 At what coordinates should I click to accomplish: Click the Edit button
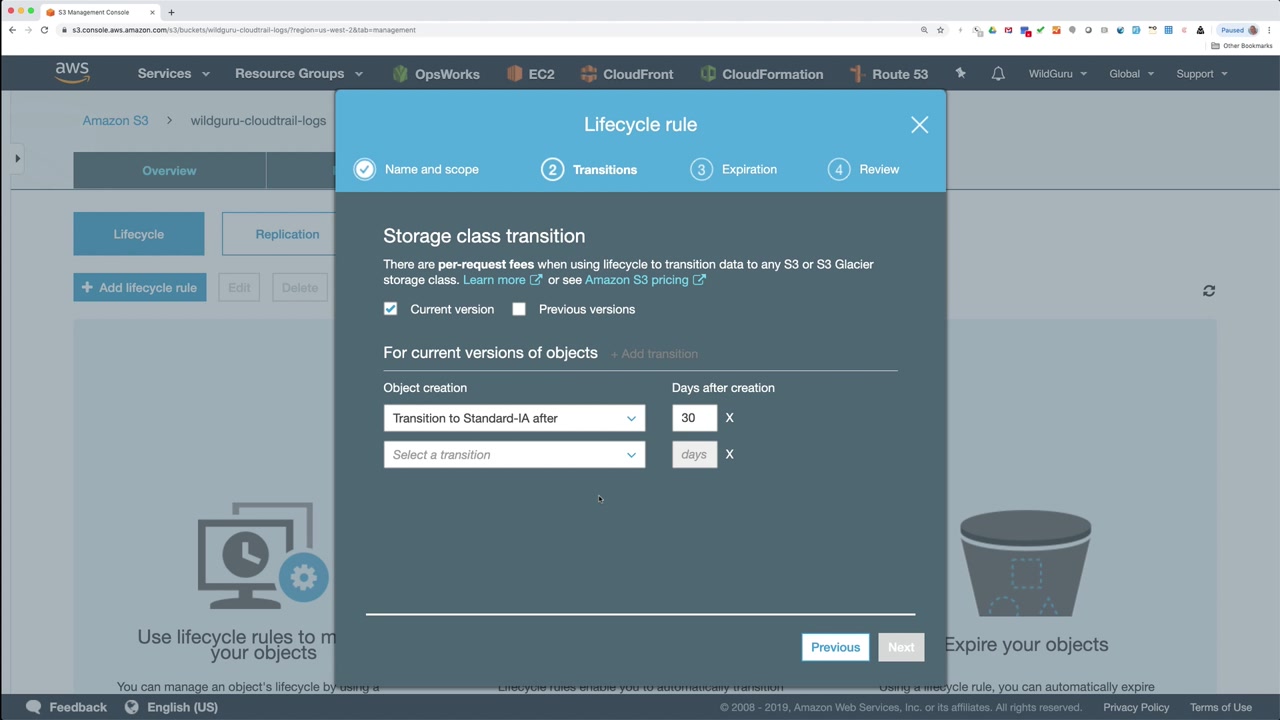[x=239, y=288]
